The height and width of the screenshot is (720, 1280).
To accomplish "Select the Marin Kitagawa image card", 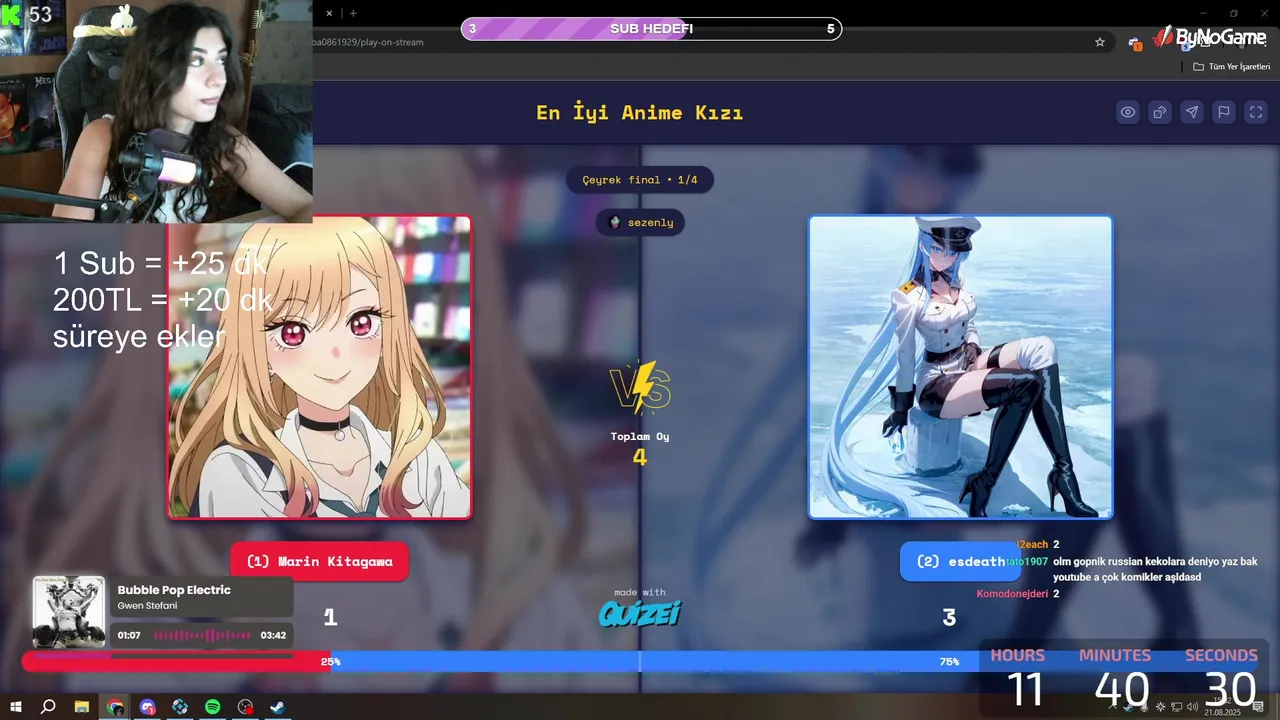I will click(x=319, y=367).
